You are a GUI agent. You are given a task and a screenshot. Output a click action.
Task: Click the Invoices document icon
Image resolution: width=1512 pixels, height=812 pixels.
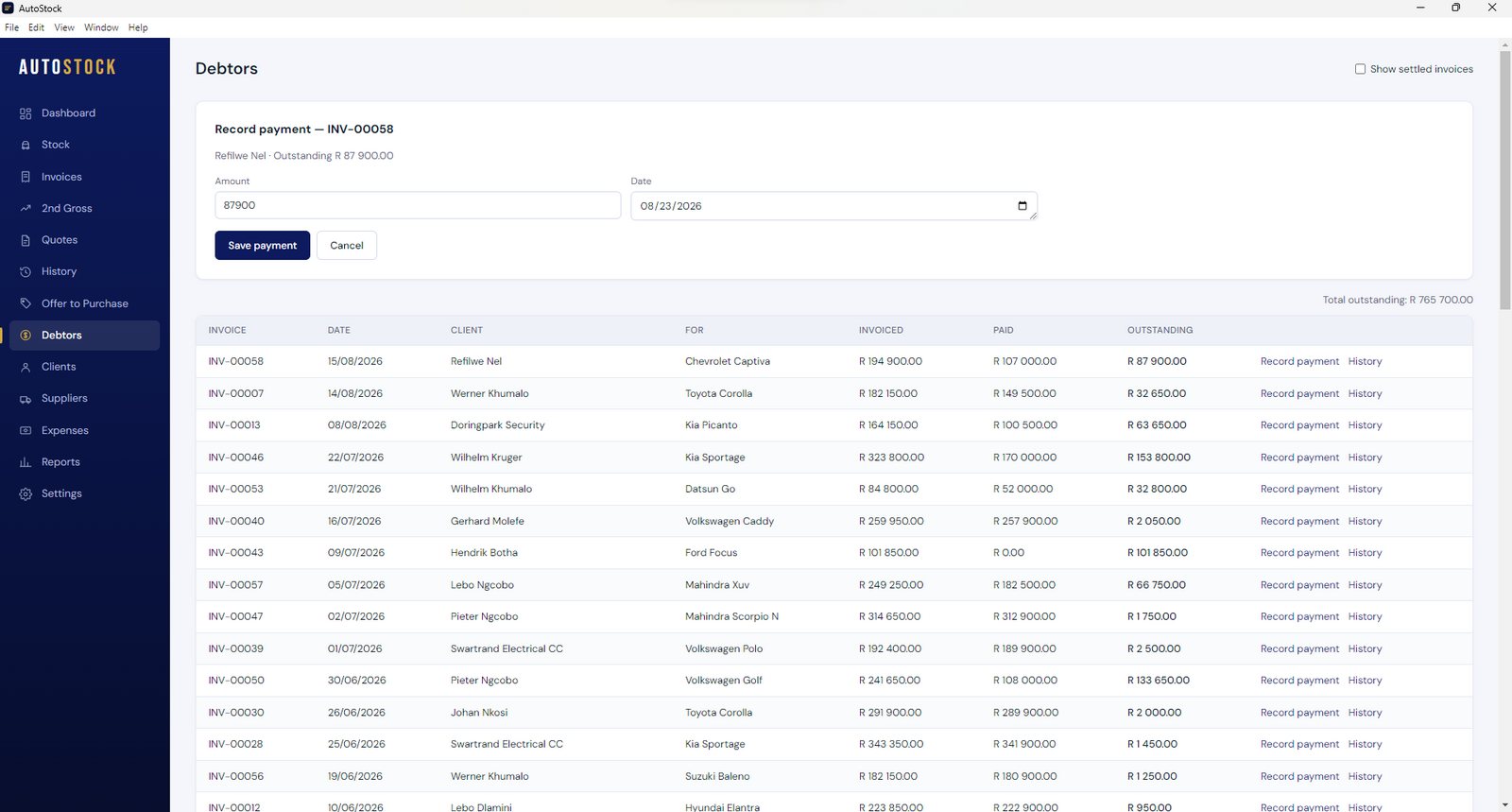pos(26,177)
